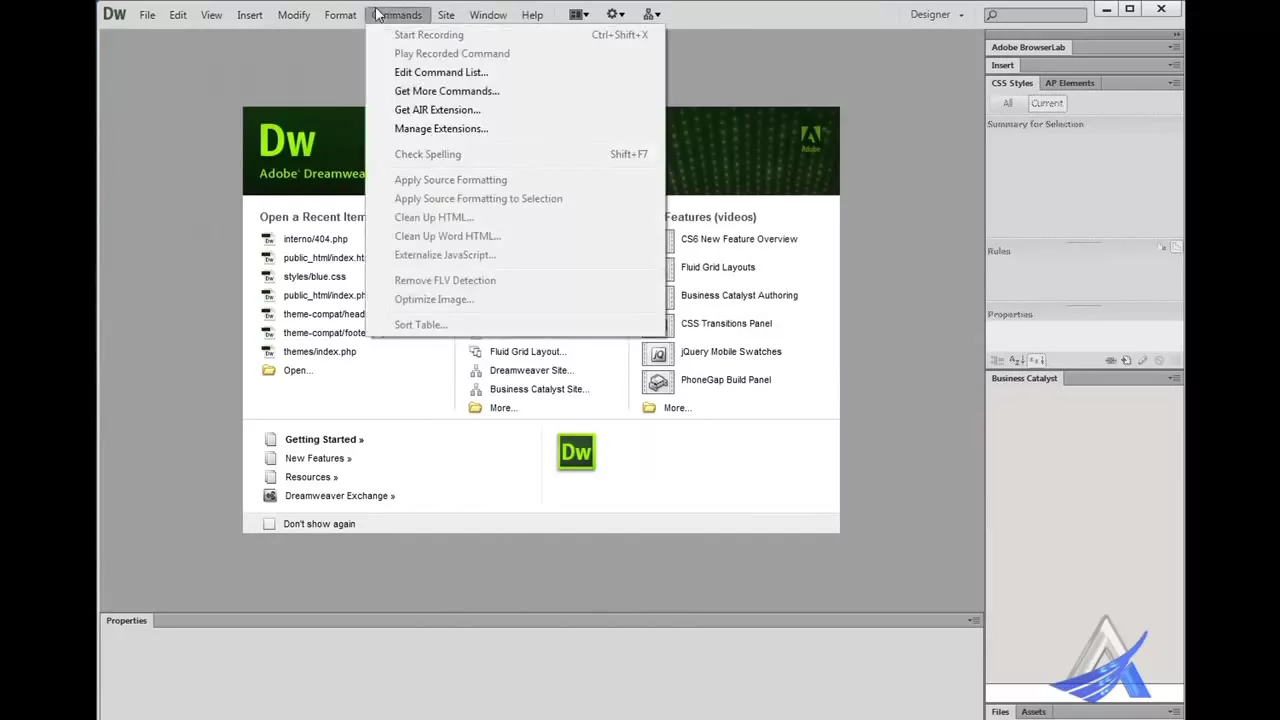Image resolution: width=1280 pixels, height=720 pixels.
Task: Open the Site management icon menu
Action: (651, 15)
